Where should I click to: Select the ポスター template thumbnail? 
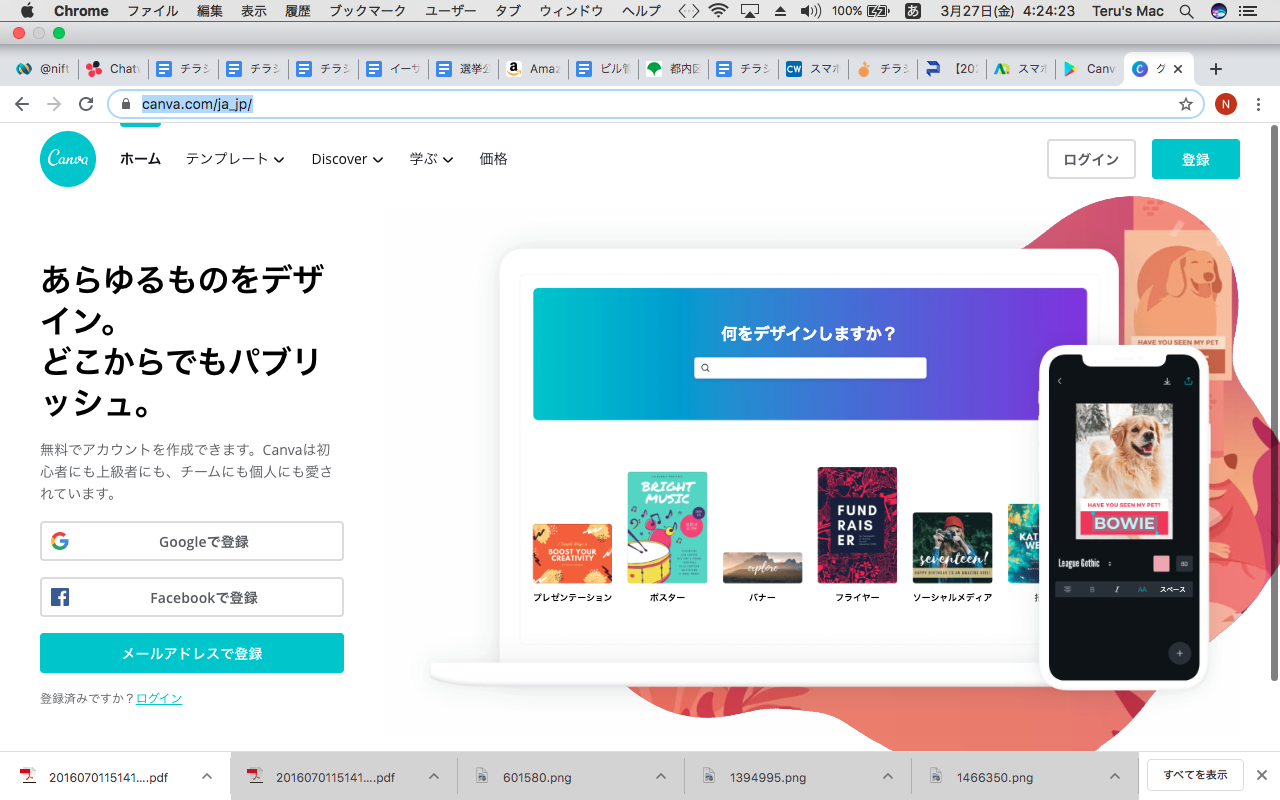(667, 527)
